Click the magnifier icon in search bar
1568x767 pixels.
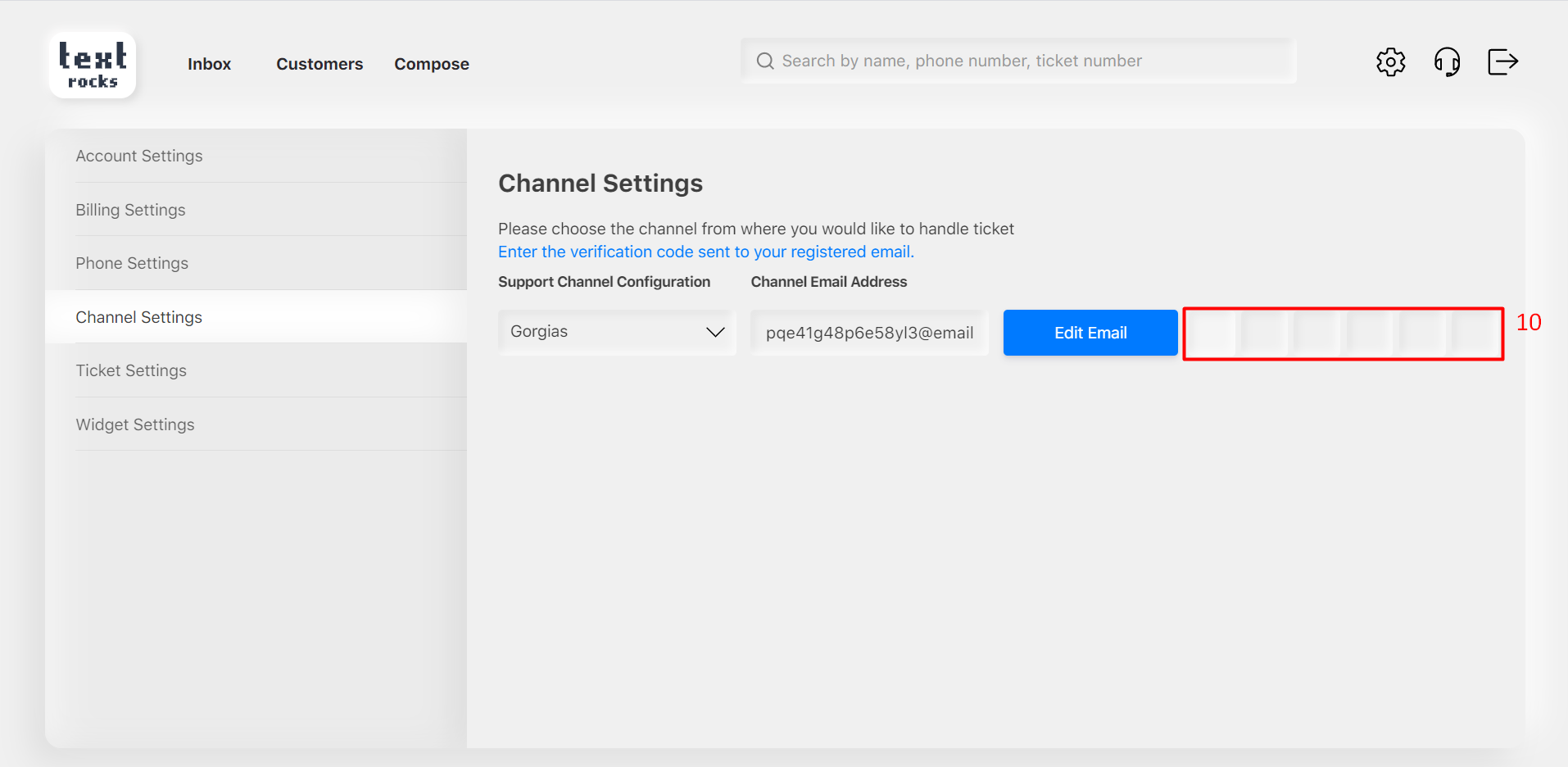point(765,61)
